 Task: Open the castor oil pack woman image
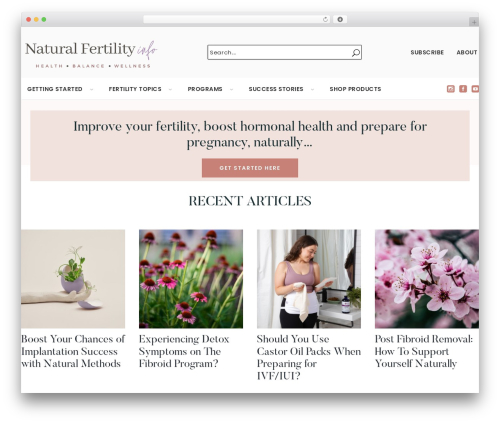pos(309,279)
